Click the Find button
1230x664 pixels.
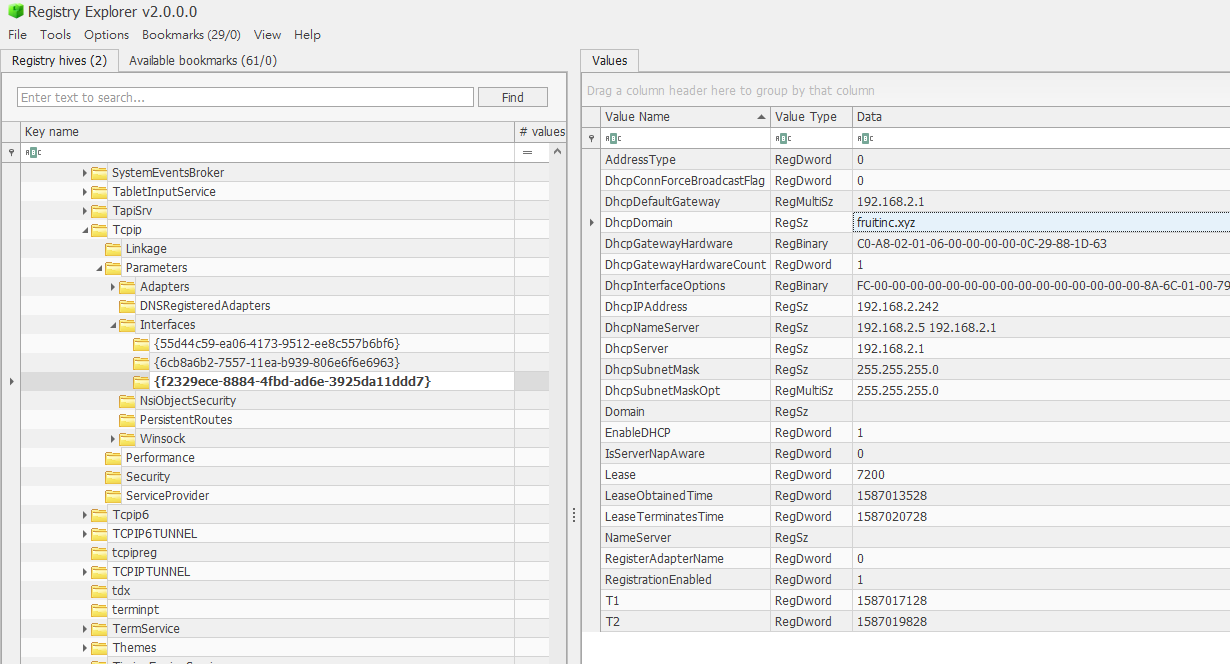tap(513, 97)
